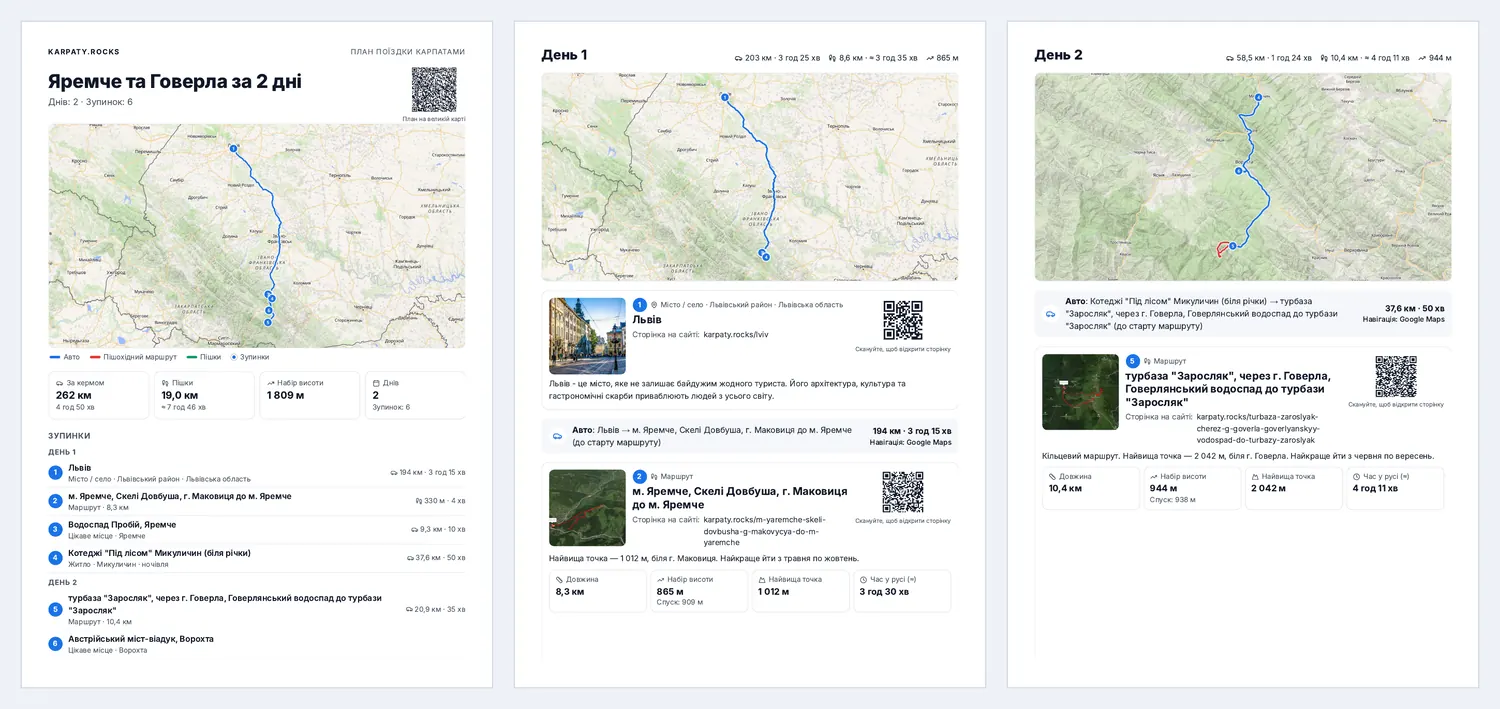Click the number 5 badge on the Заросляк route card

pos(1133,360)
